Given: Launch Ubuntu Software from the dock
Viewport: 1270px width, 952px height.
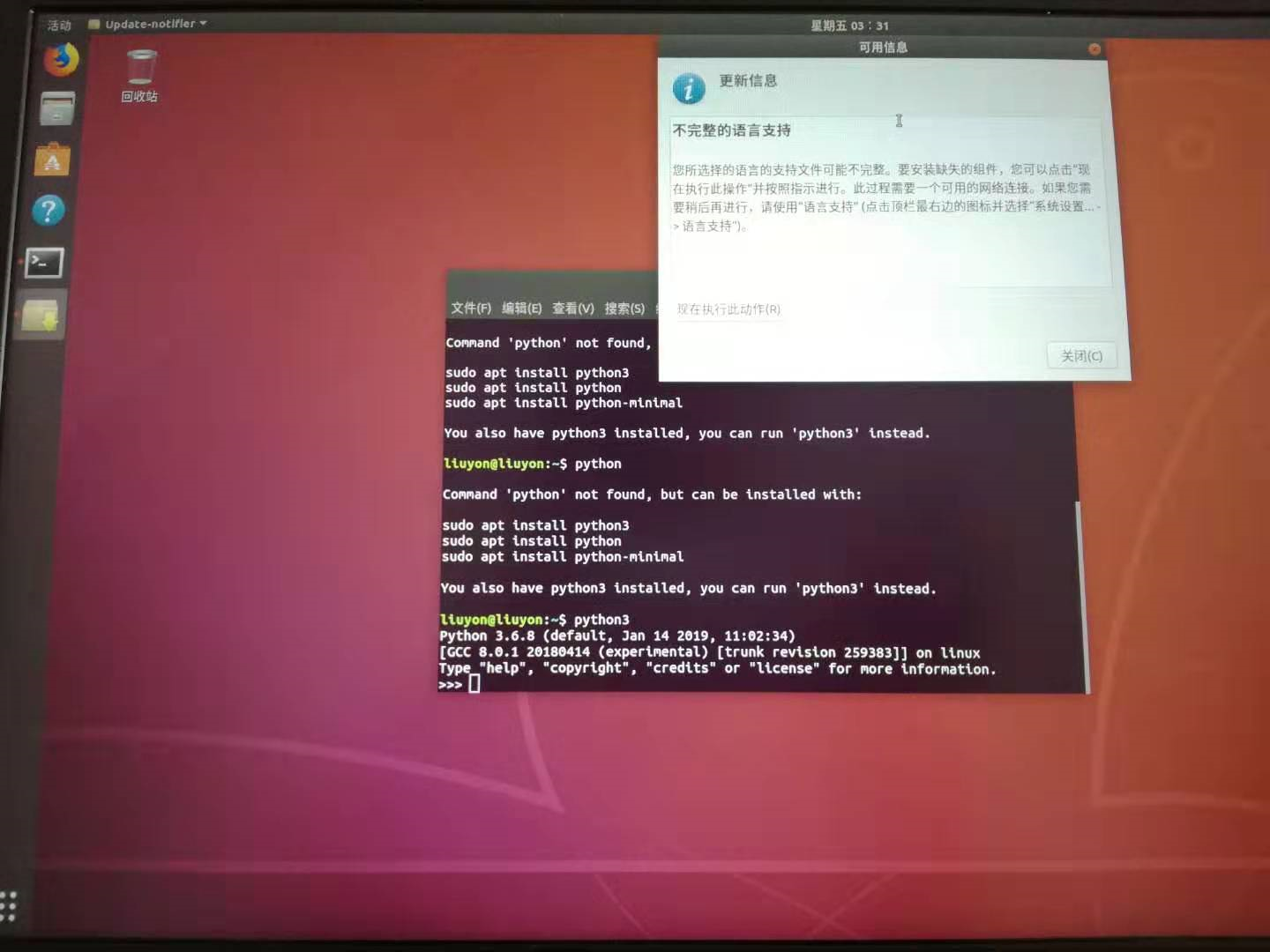Looking at the screenshot, I should coord(52,160).
